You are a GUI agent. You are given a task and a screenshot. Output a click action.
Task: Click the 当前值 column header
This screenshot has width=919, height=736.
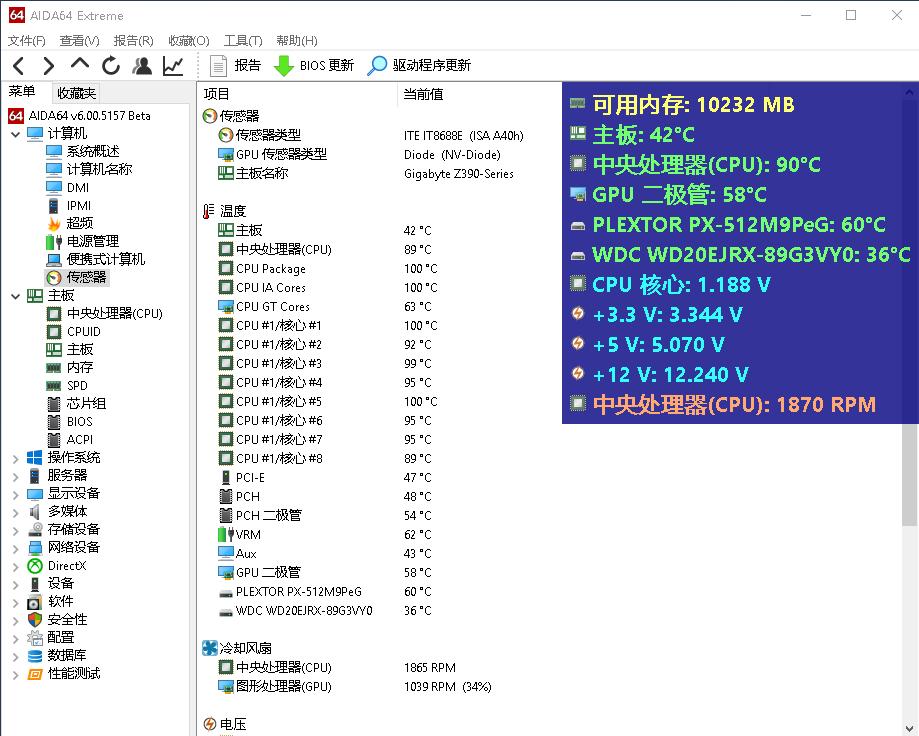(423, 94)
